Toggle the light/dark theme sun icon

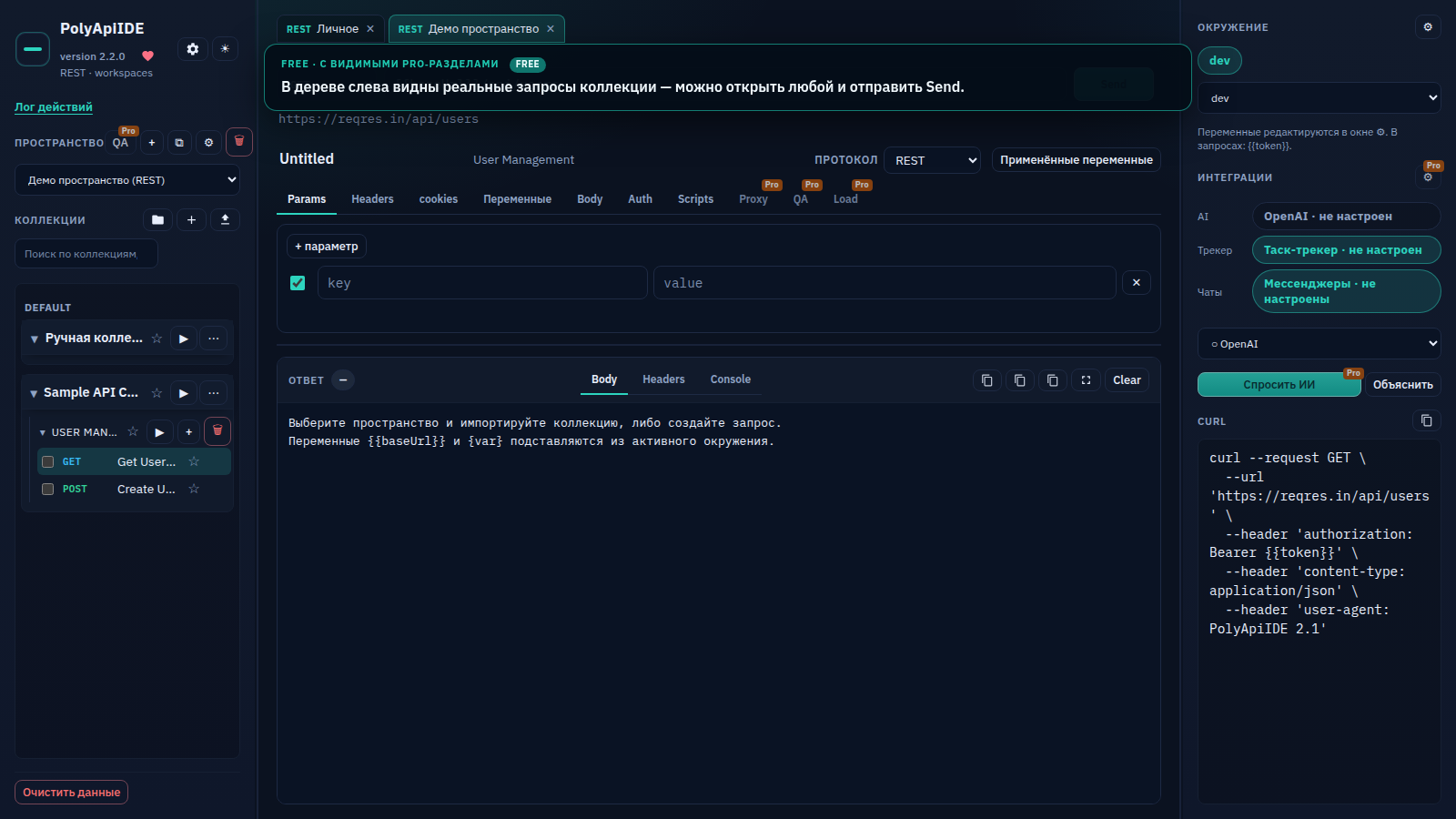click(x=225, y=49)
